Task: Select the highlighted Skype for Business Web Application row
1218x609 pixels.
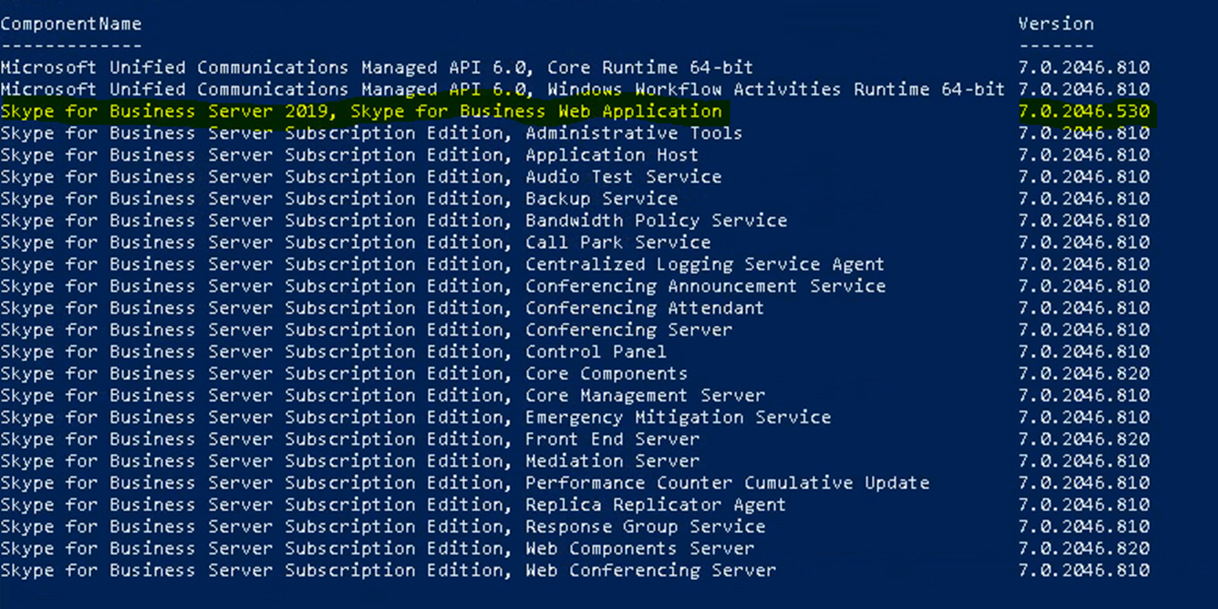Action: [x=361, y=111]
